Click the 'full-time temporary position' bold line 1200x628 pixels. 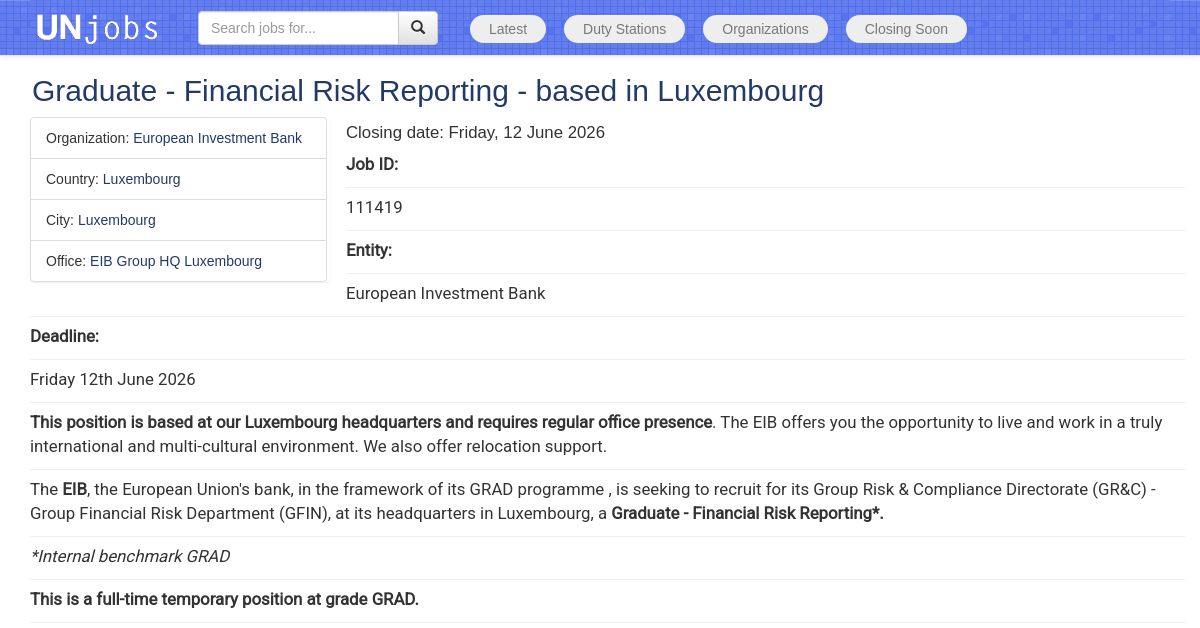point(224,599)
